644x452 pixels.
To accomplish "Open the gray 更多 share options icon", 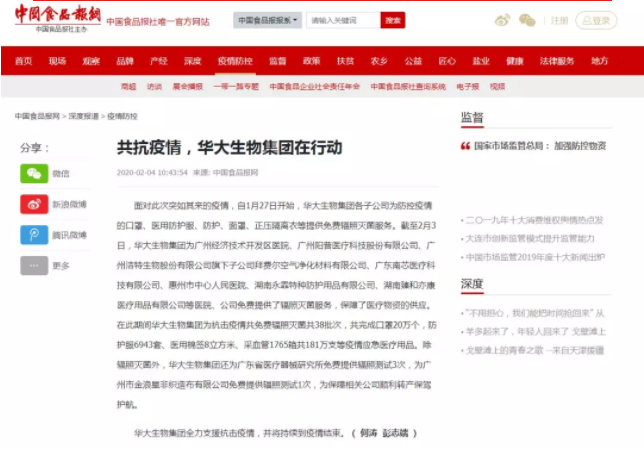I will coord(33,265).
